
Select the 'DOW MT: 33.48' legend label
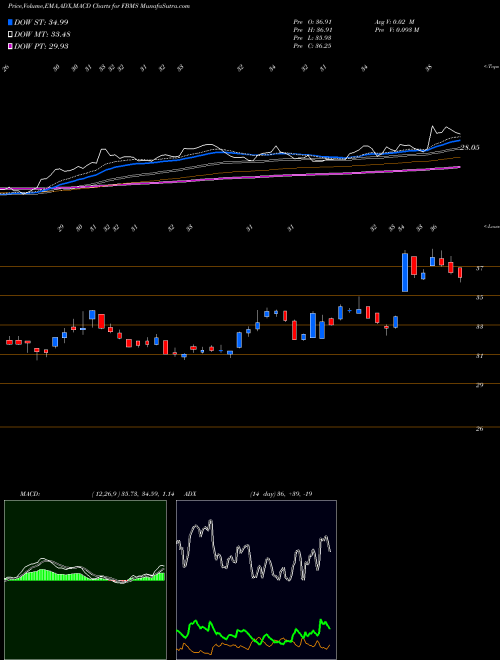pyautogui.click(x=41, y=35)
